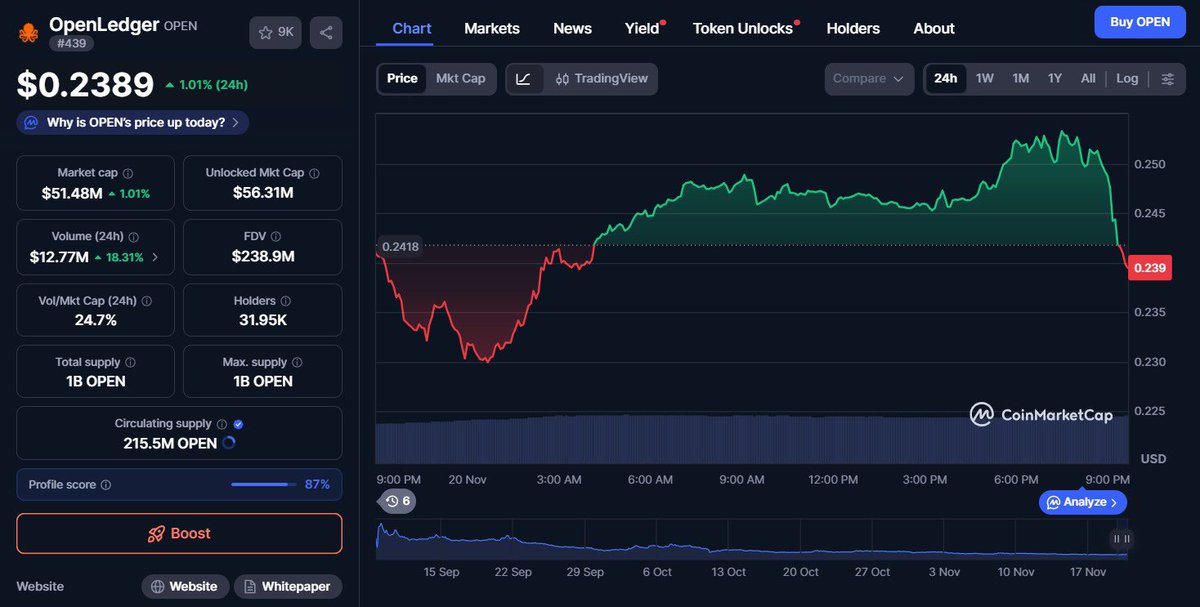This screenshot has height=607, width=1200.
Task: Click the Profile score progress bar
Action: (264, 485)
